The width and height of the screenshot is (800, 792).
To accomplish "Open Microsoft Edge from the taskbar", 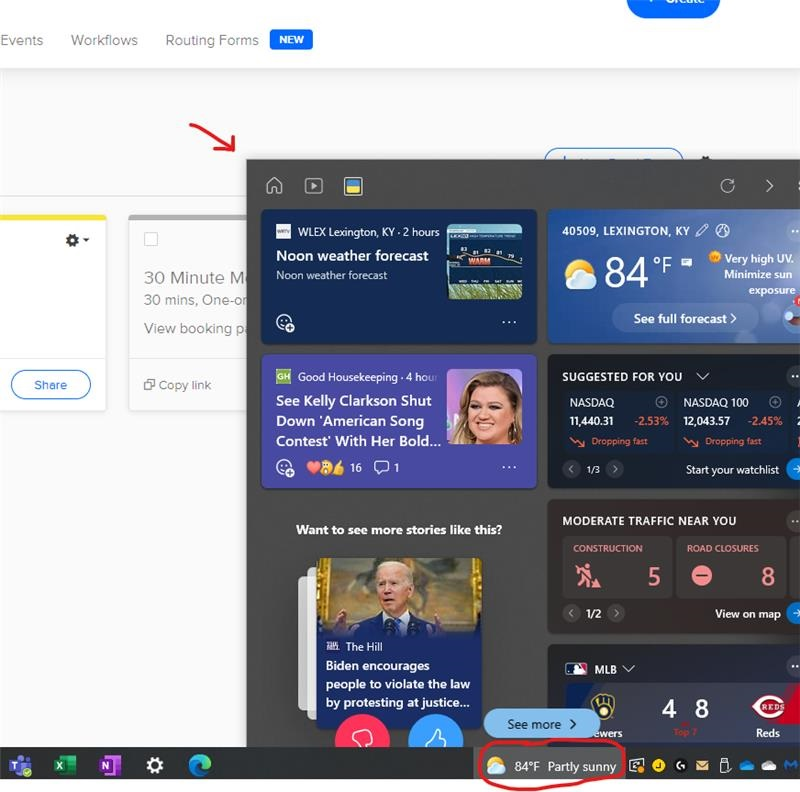I will pos(199,765).
